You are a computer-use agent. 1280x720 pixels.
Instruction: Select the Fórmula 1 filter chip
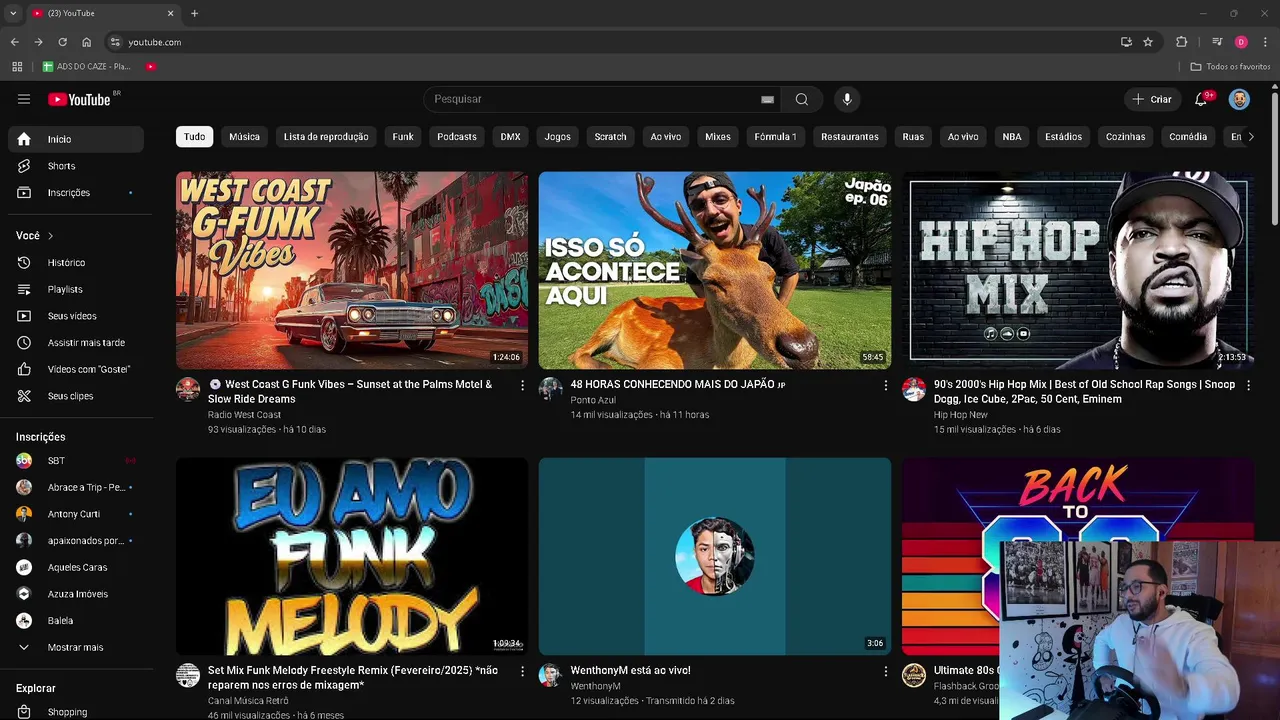(776, 136)
